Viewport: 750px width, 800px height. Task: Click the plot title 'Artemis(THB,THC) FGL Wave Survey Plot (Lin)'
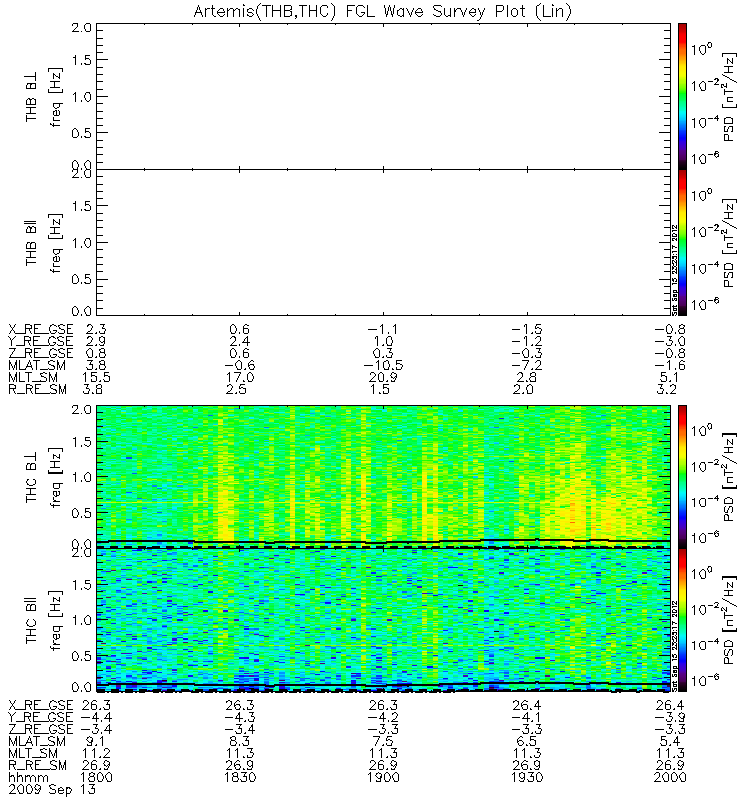[x=383, y=11]
